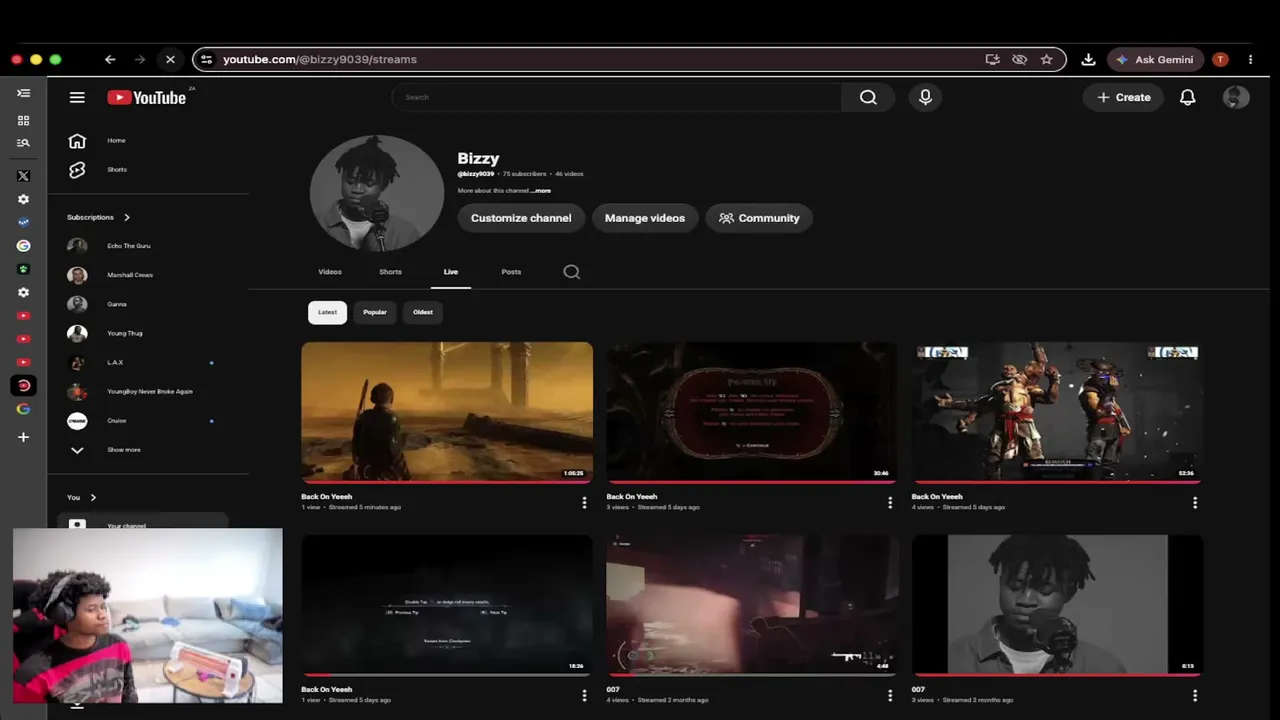Open the 52:36 fighting game stream thumbnail
The image size is (1280, 720).
click(x=1057, y=413)
